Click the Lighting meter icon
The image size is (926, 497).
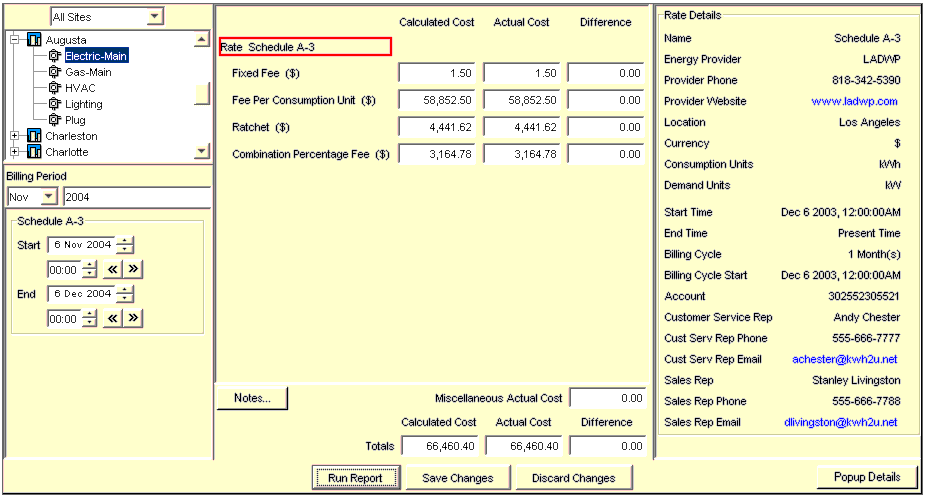55,104
